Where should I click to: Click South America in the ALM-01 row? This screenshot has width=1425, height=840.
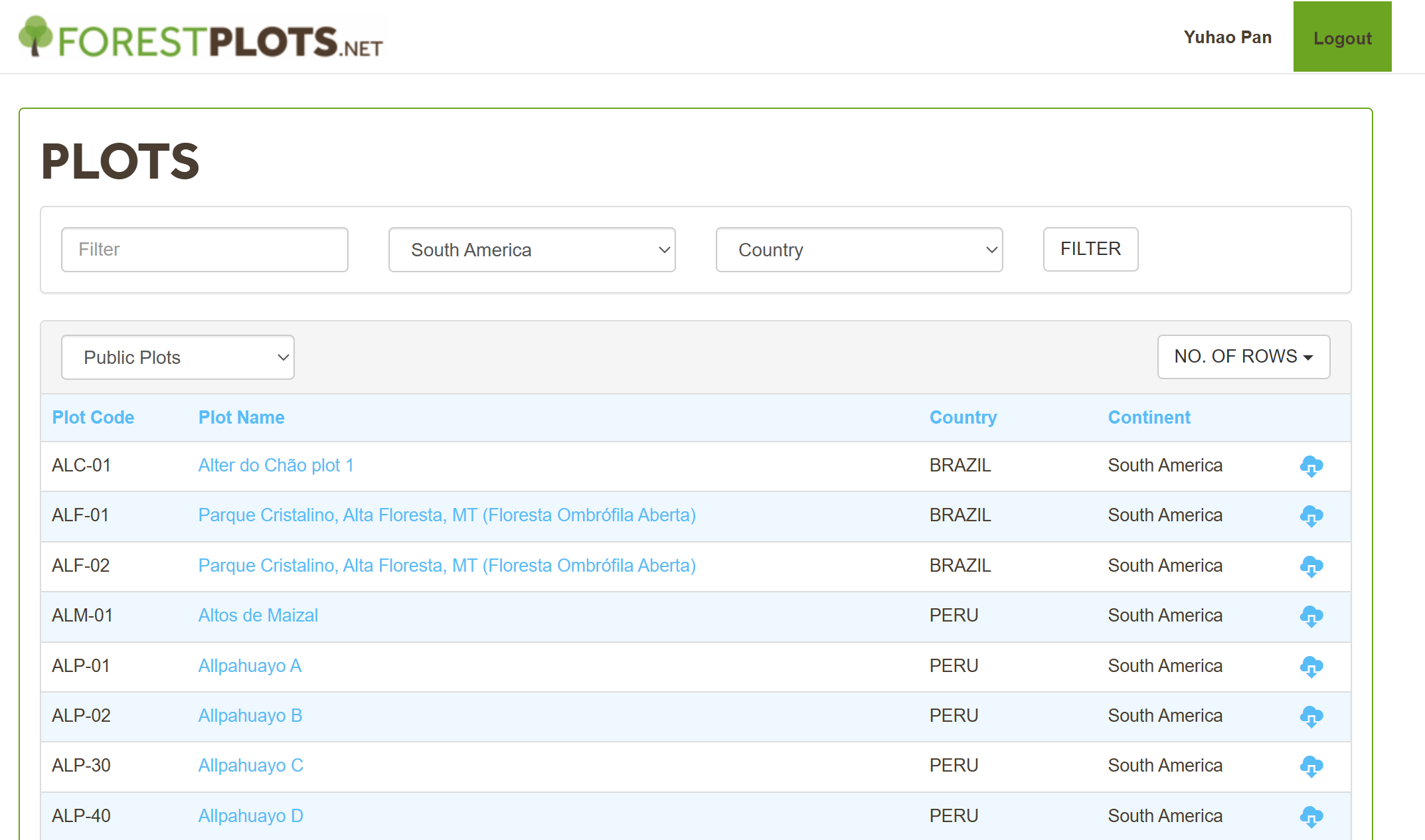coord(1165,615)
